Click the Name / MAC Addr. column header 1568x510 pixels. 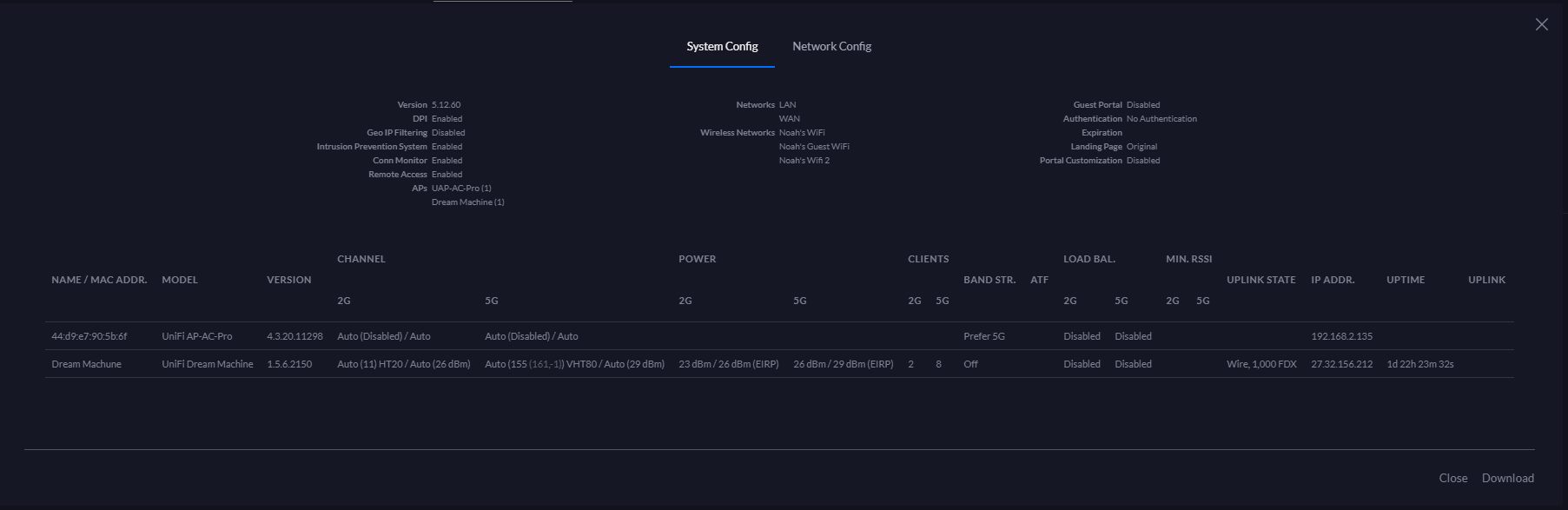[x=99, y=280]
